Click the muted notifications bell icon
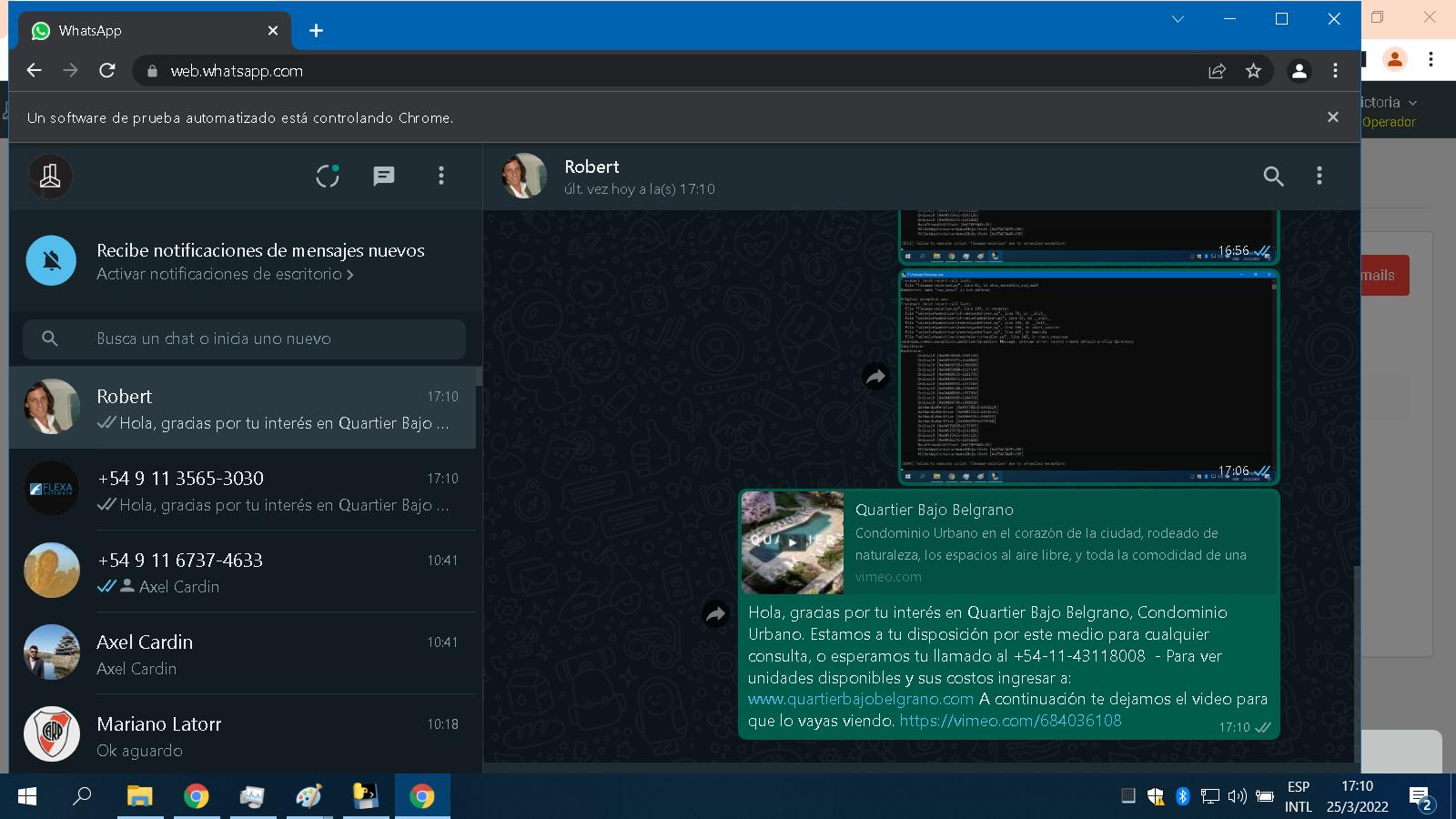This screenshot has width=1456, height=819. click(x=51, y=260)
